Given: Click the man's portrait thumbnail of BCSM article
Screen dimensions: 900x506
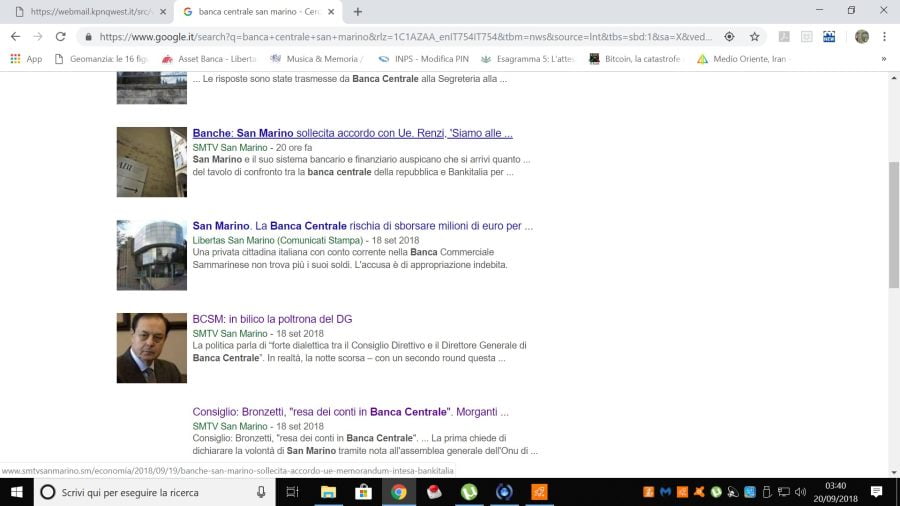Looking at the screenshot, I should click(x=152, y=348).
